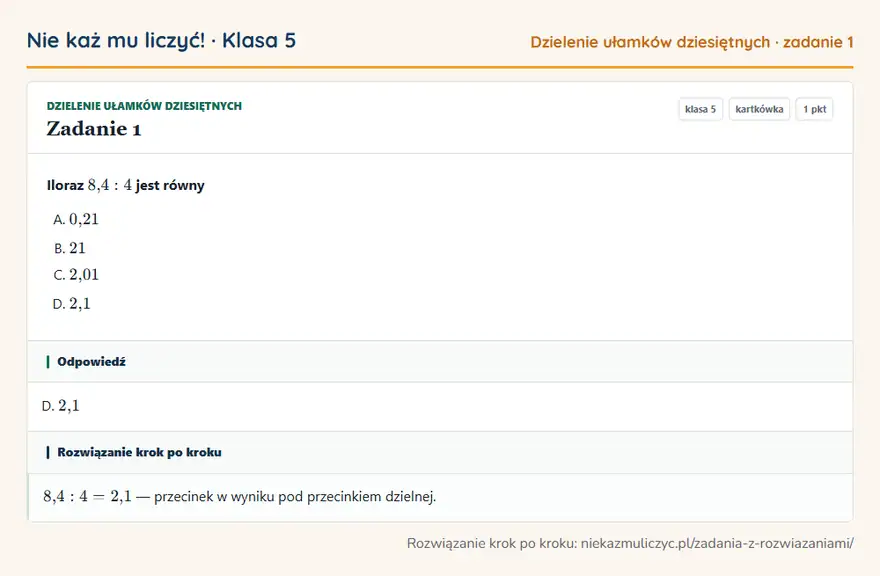Click the 'Rozwiązanie krok po kroku' section header
Image resolution: width=880 pixels, height=576 pixels.
(x=440, y=452)
